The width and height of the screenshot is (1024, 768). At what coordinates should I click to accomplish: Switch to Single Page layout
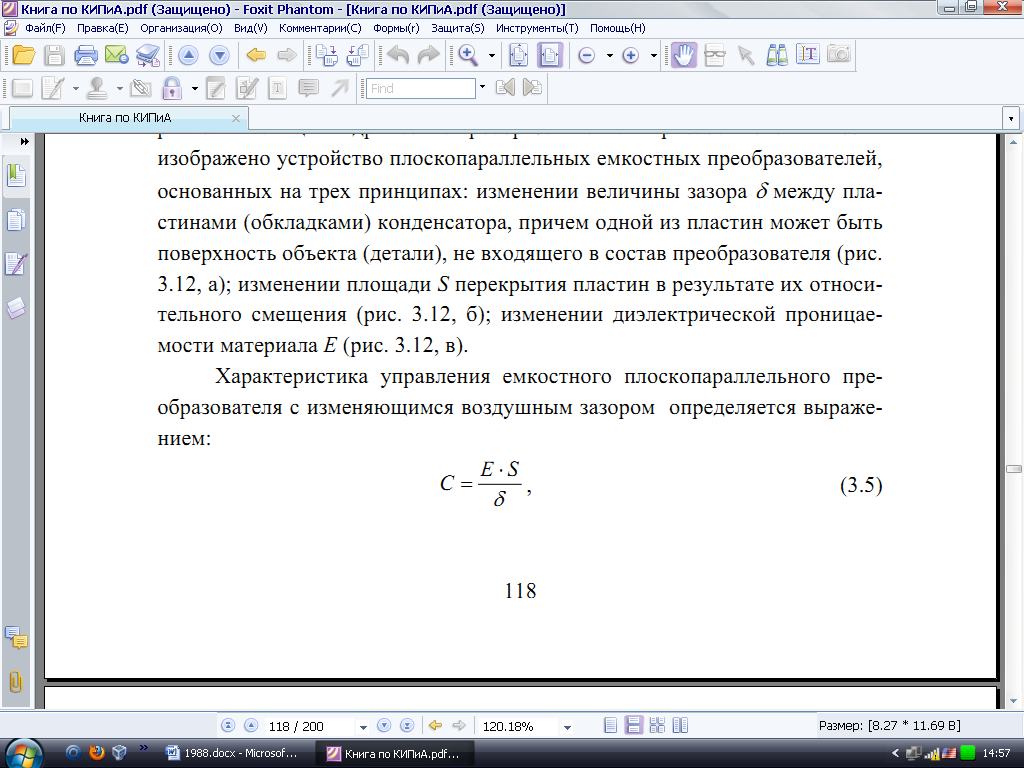point(611,726)
